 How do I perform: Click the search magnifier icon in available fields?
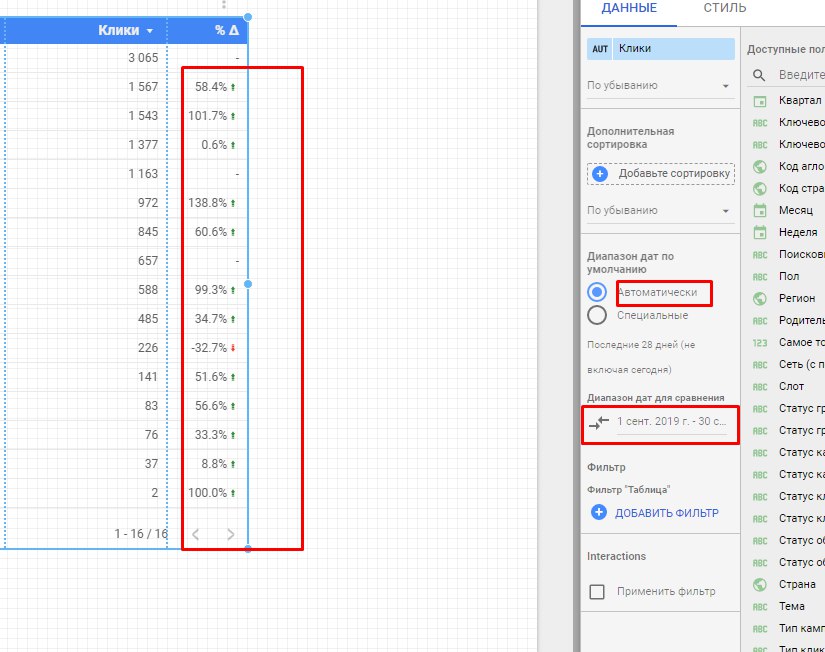pos(759,75)
